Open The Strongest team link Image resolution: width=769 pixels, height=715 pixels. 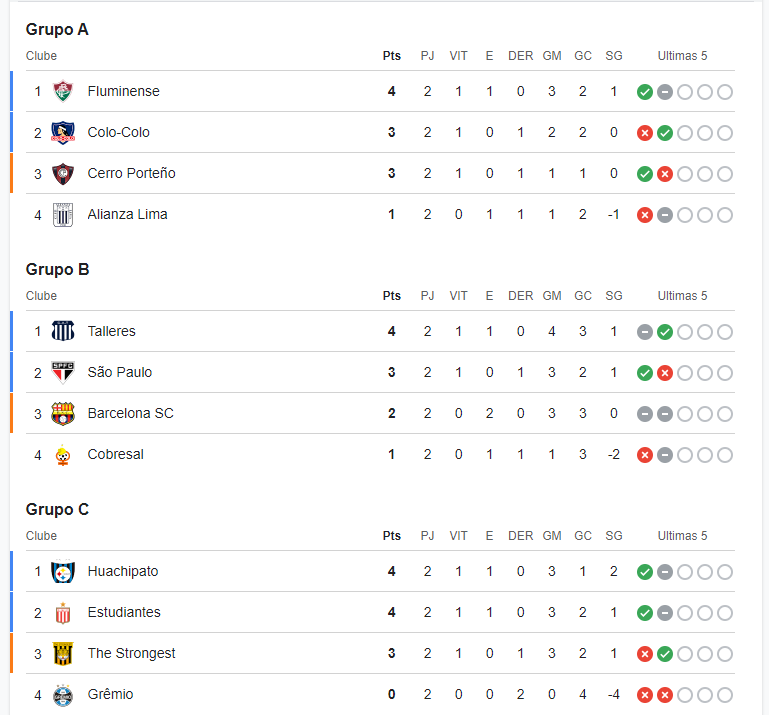click(131, 653)
